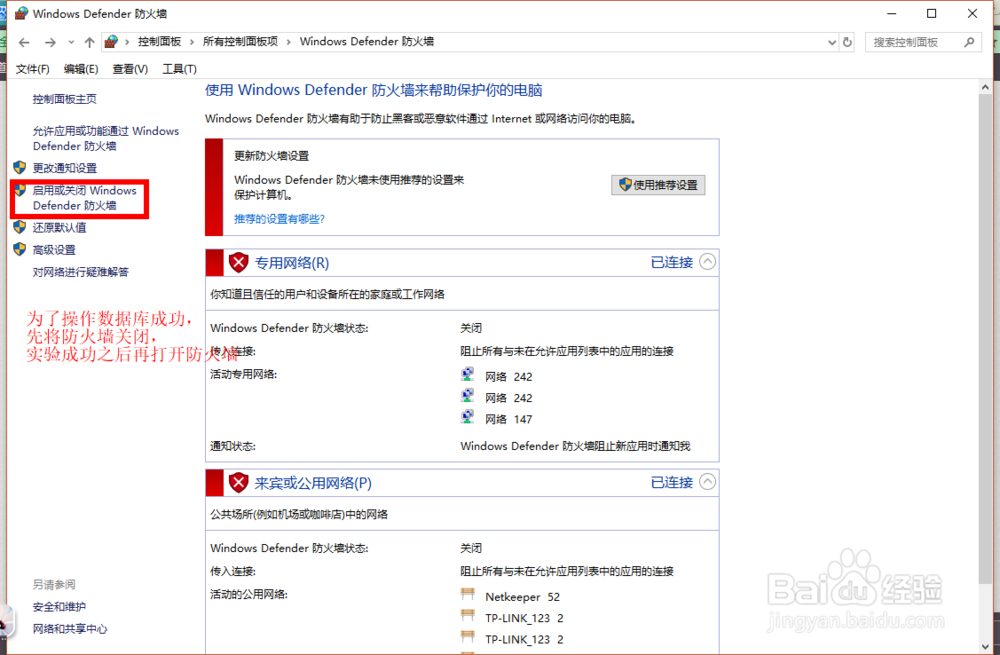Click the 来宾或公用网络(P) heading
The height and width of the screenshot is (655, 1000).
[x=313, y=483]
